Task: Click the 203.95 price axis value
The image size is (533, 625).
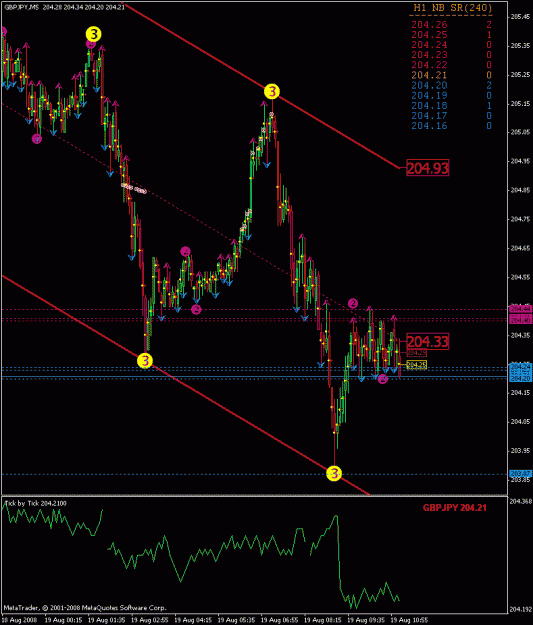Action: click(521, 450)
